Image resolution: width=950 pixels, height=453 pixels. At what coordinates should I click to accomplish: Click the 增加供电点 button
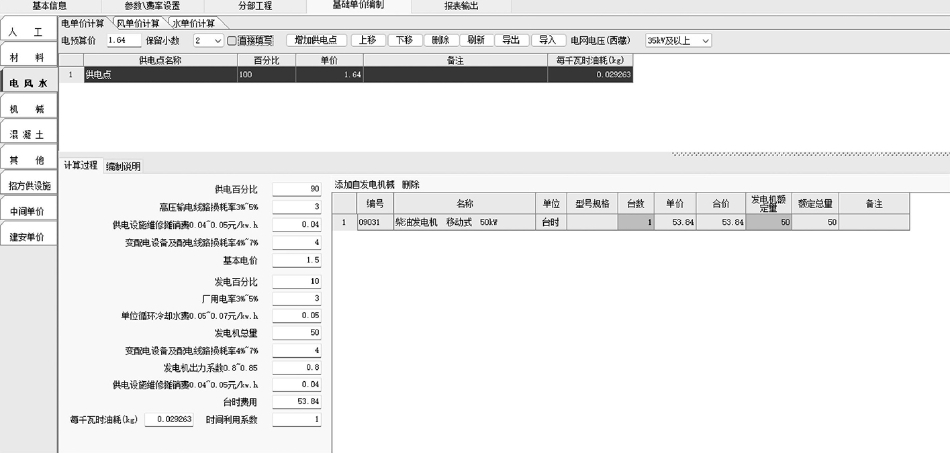point(317,41)
